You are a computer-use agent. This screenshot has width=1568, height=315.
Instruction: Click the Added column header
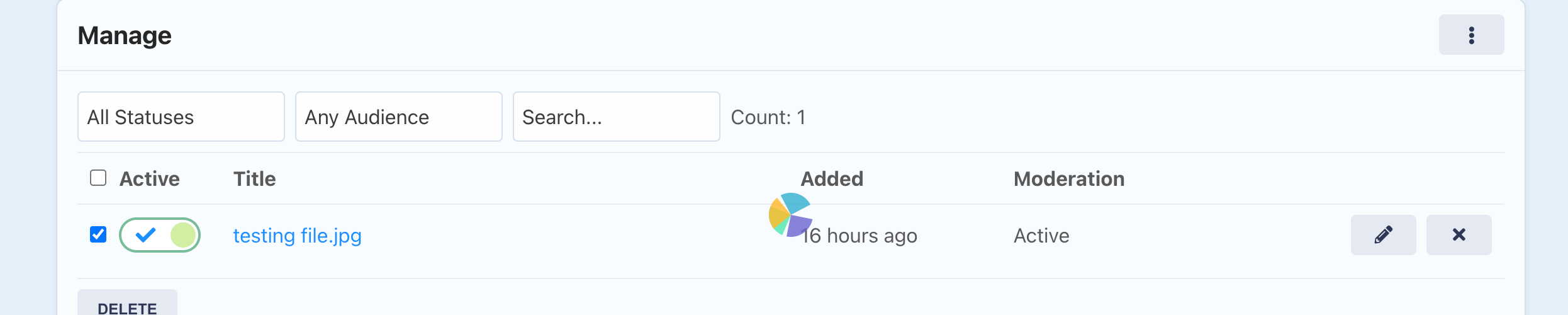pos(832,179)
